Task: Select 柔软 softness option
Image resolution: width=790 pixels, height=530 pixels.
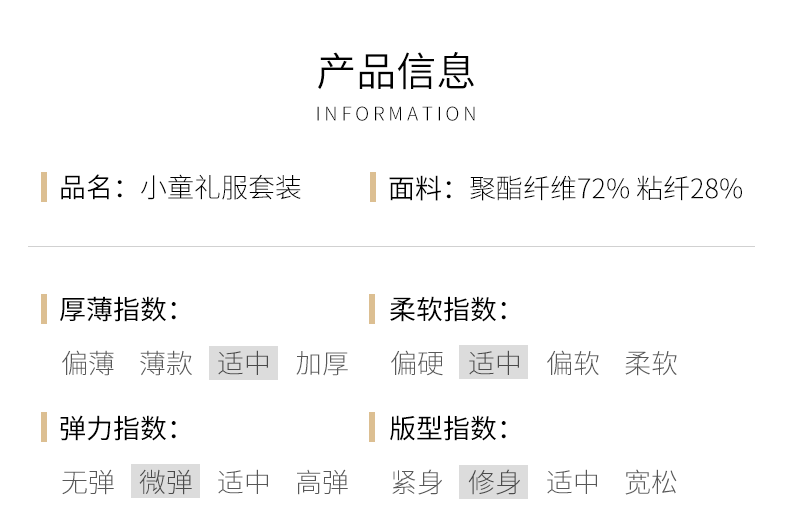Action: [651, 363]
